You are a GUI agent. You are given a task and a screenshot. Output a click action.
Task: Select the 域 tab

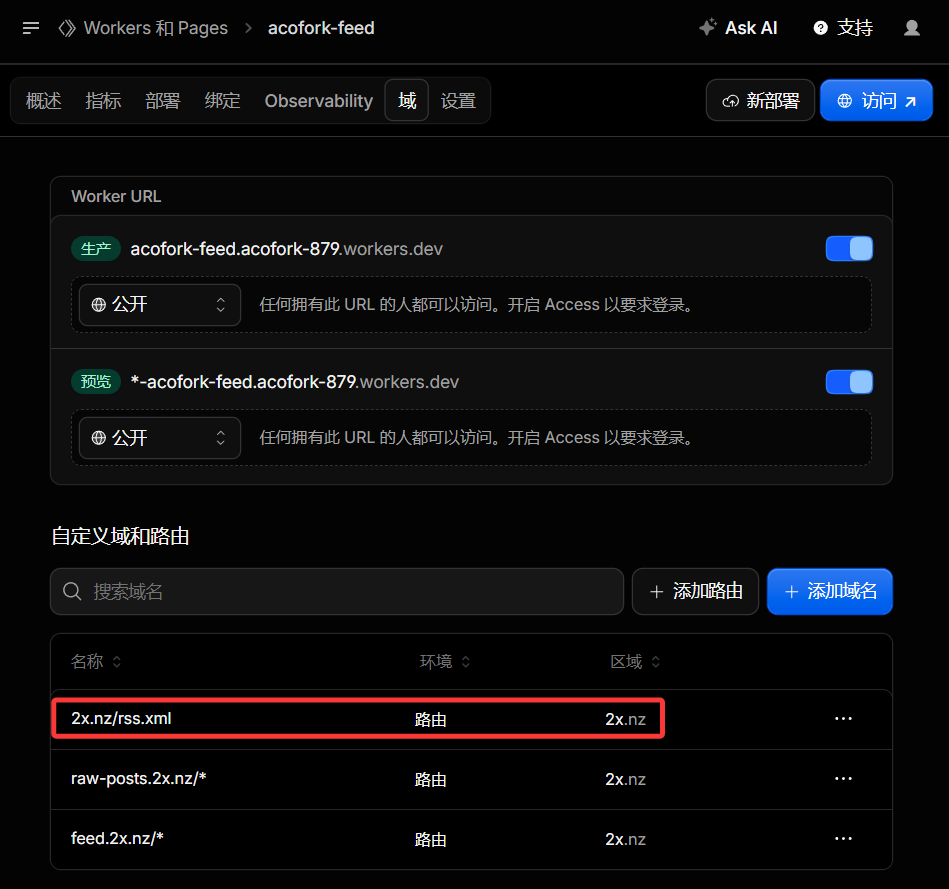coord(407,100)
